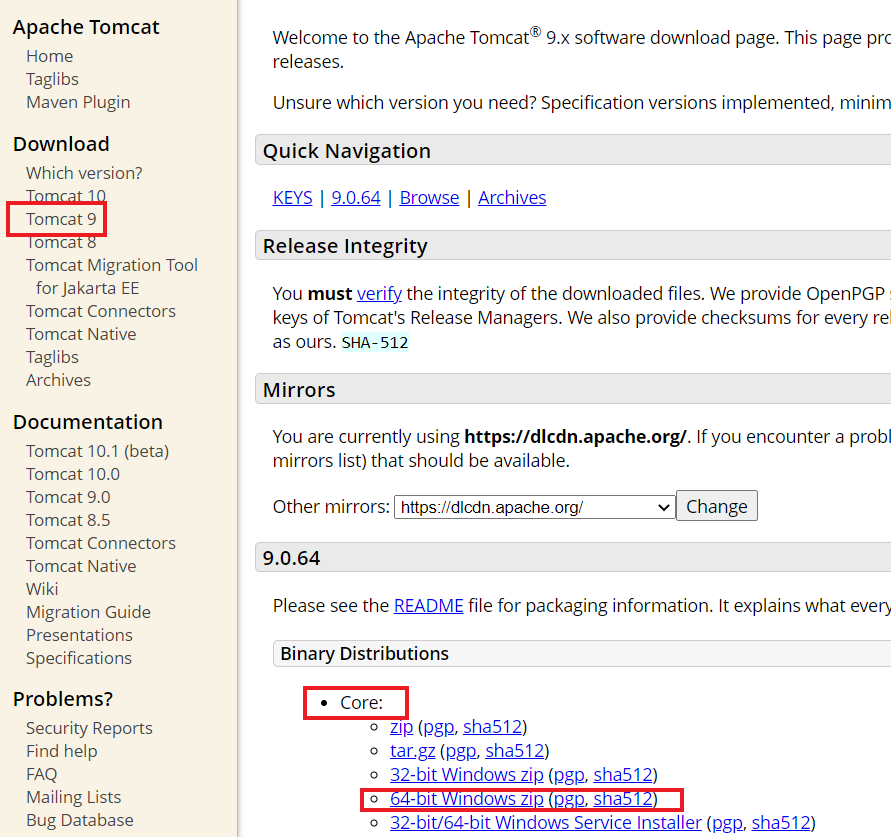Open pgp signature for tar.gz

click(x=461, y=751)
